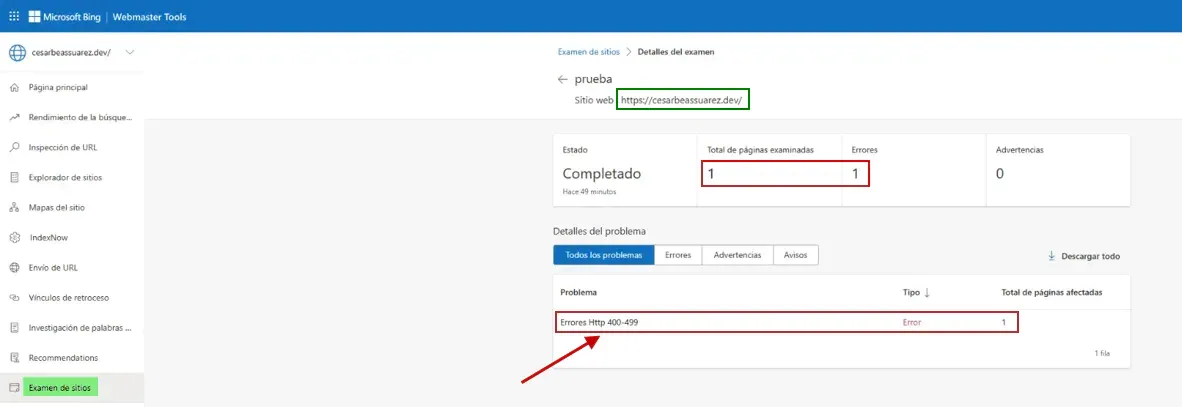Viewport: 1182px width, 407px height.
Task: Switch to the Avisos tab
Action: (796, 255)
